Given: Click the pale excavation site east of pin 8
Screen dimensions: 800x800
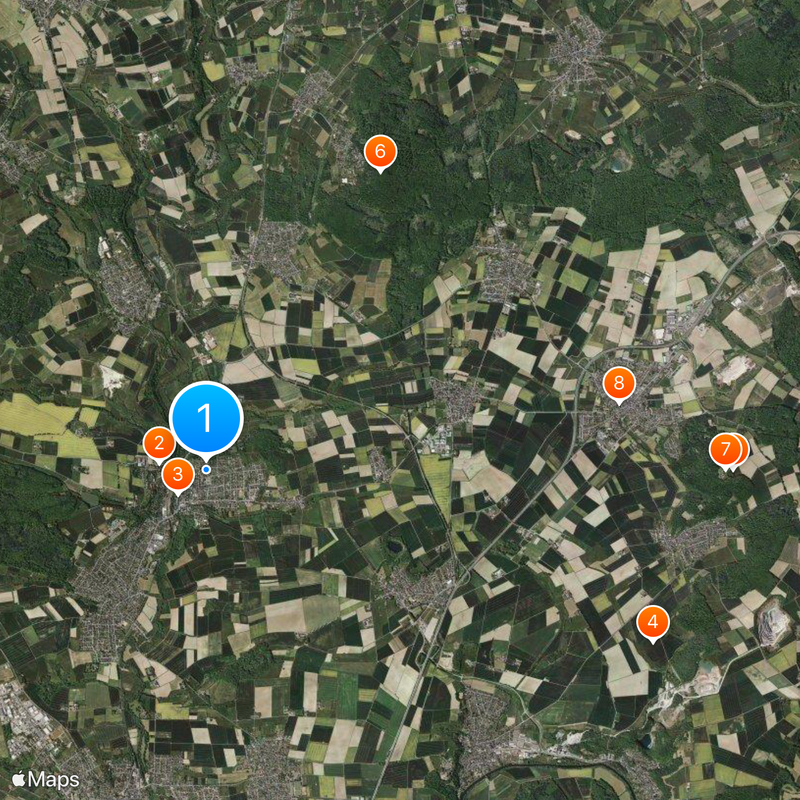Looking at the screenshot, I should coord(735,369).
